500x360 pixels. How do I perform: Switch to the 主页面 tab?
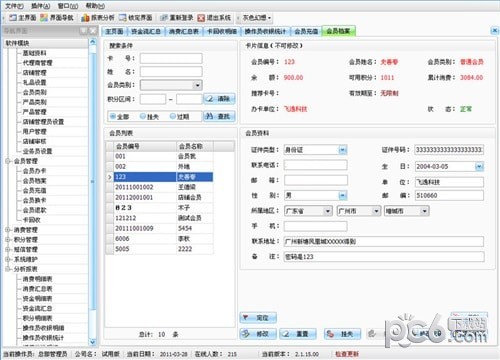point(114,31)
